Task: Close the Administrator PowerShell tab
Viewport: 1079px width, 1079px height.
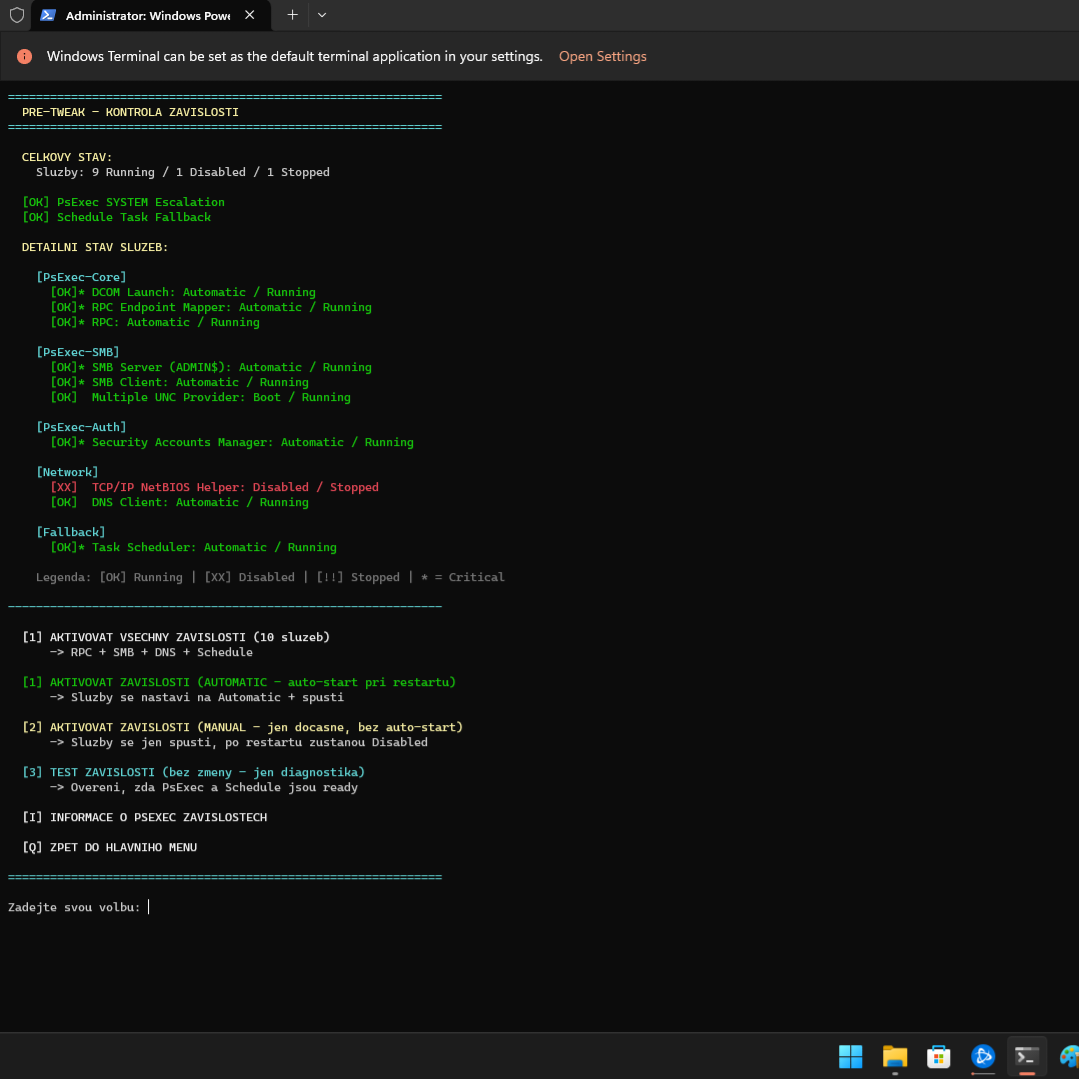Action: pyautogui.click(x=249, y=15)
